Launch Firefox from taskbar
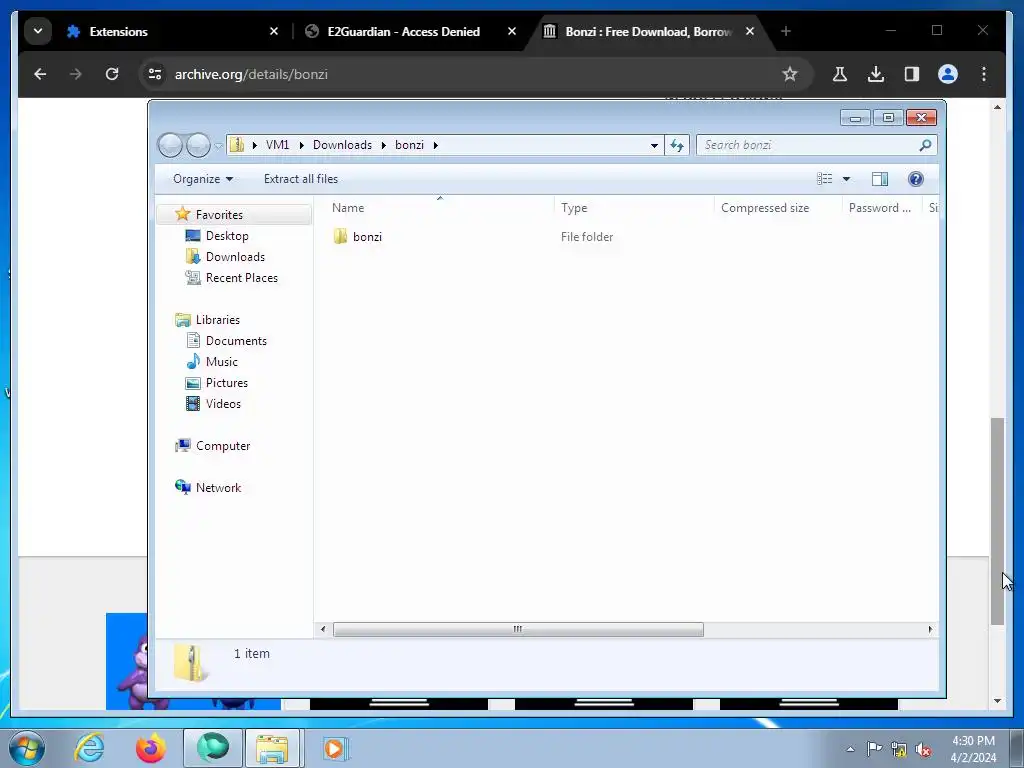 tap(151, 748)
